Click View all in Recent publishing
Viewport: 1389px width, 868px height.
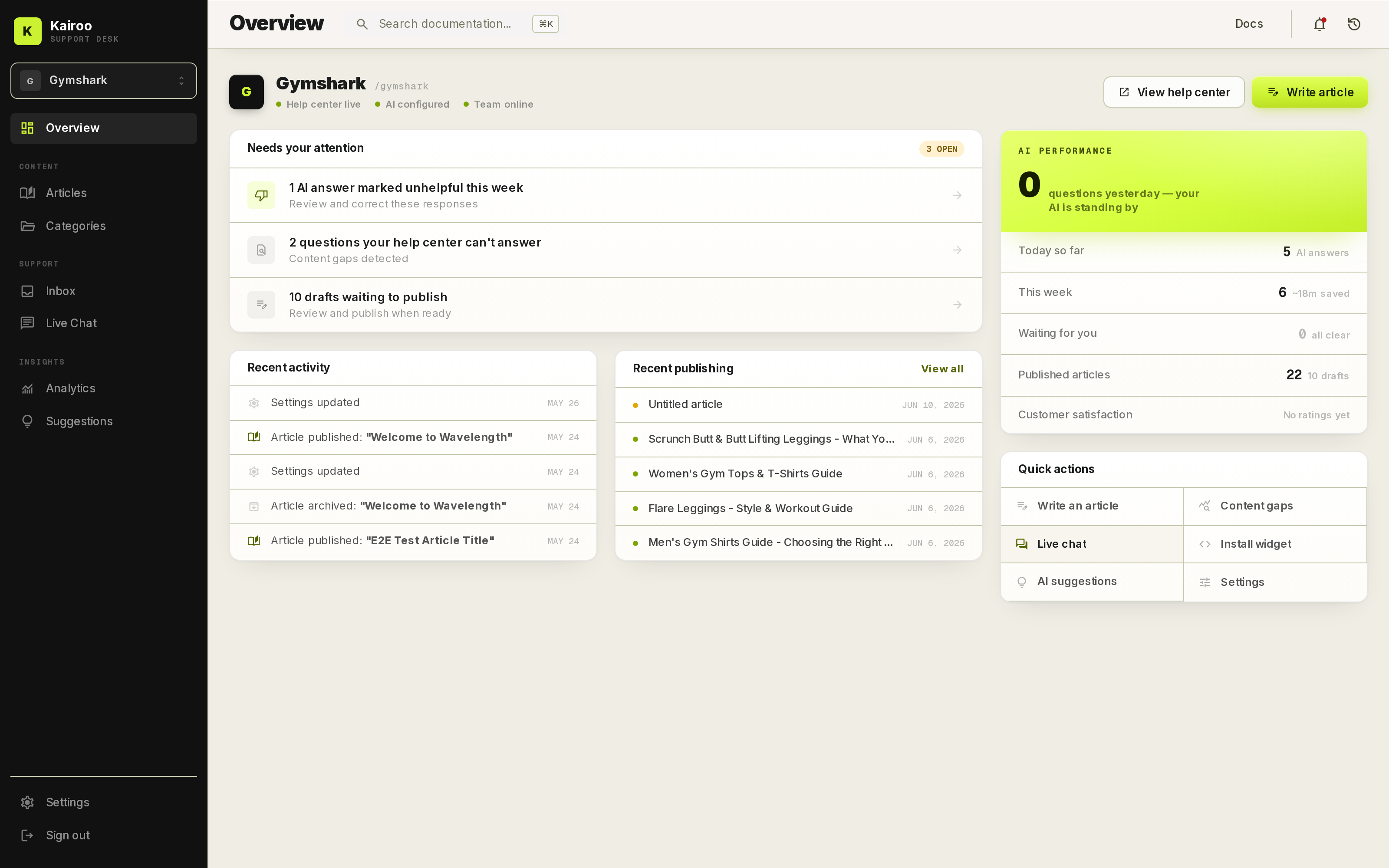(942, 368)
